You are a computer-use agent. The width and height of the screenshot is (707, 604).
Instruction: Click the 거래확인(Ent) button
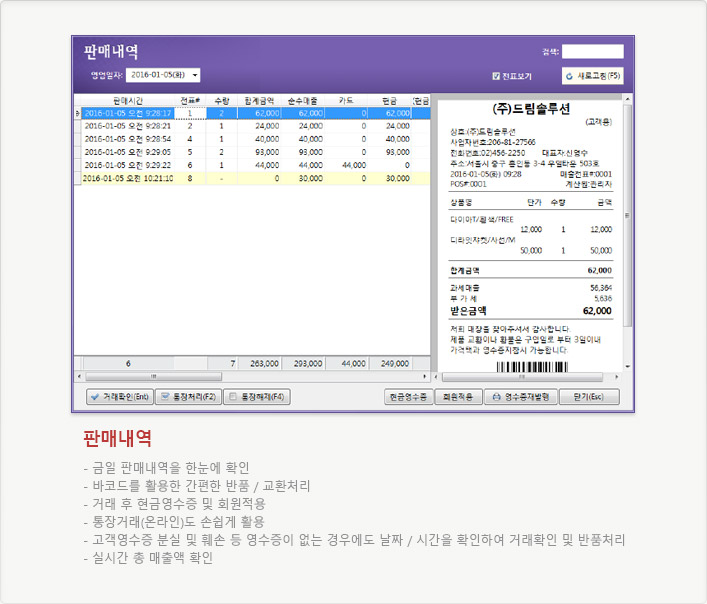coord(120,397)
